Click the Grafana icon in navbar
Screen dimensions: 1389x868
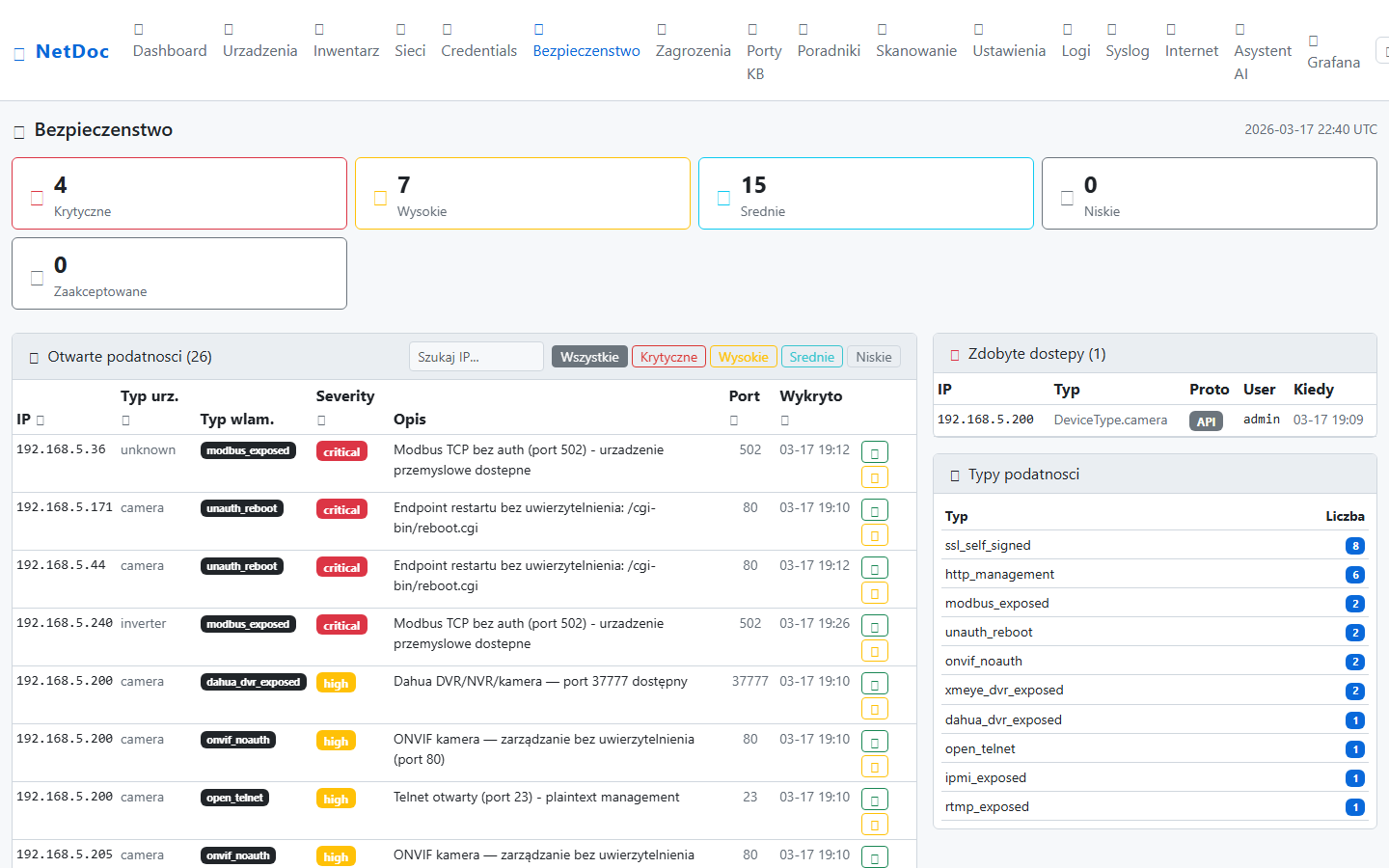tap(1313, 41)
